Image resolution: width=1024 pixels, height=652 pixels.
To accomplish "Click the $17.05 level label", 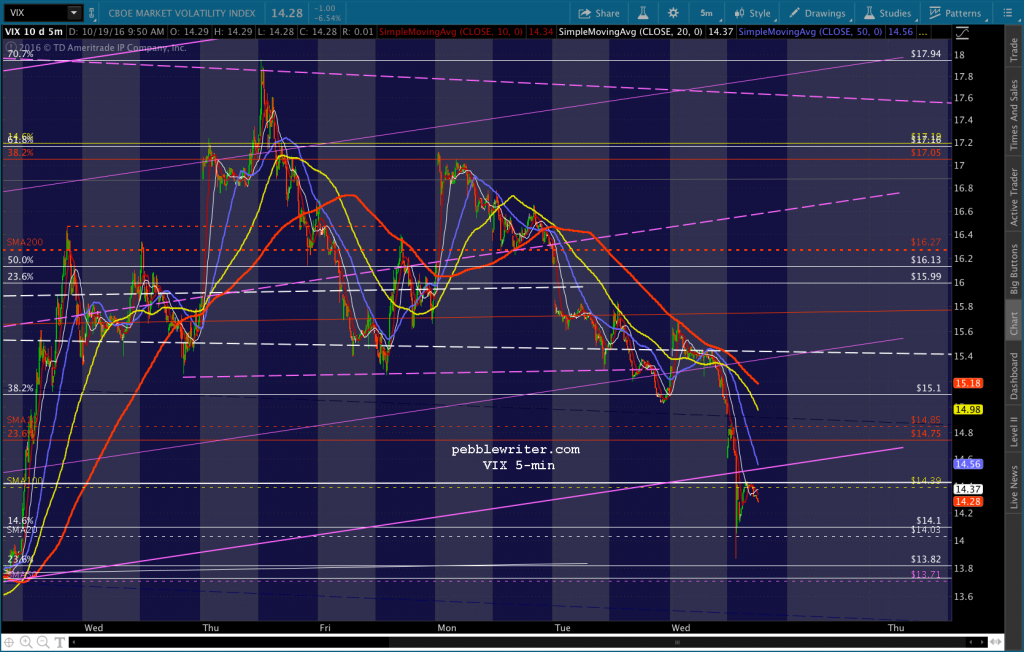I will 925,152.
